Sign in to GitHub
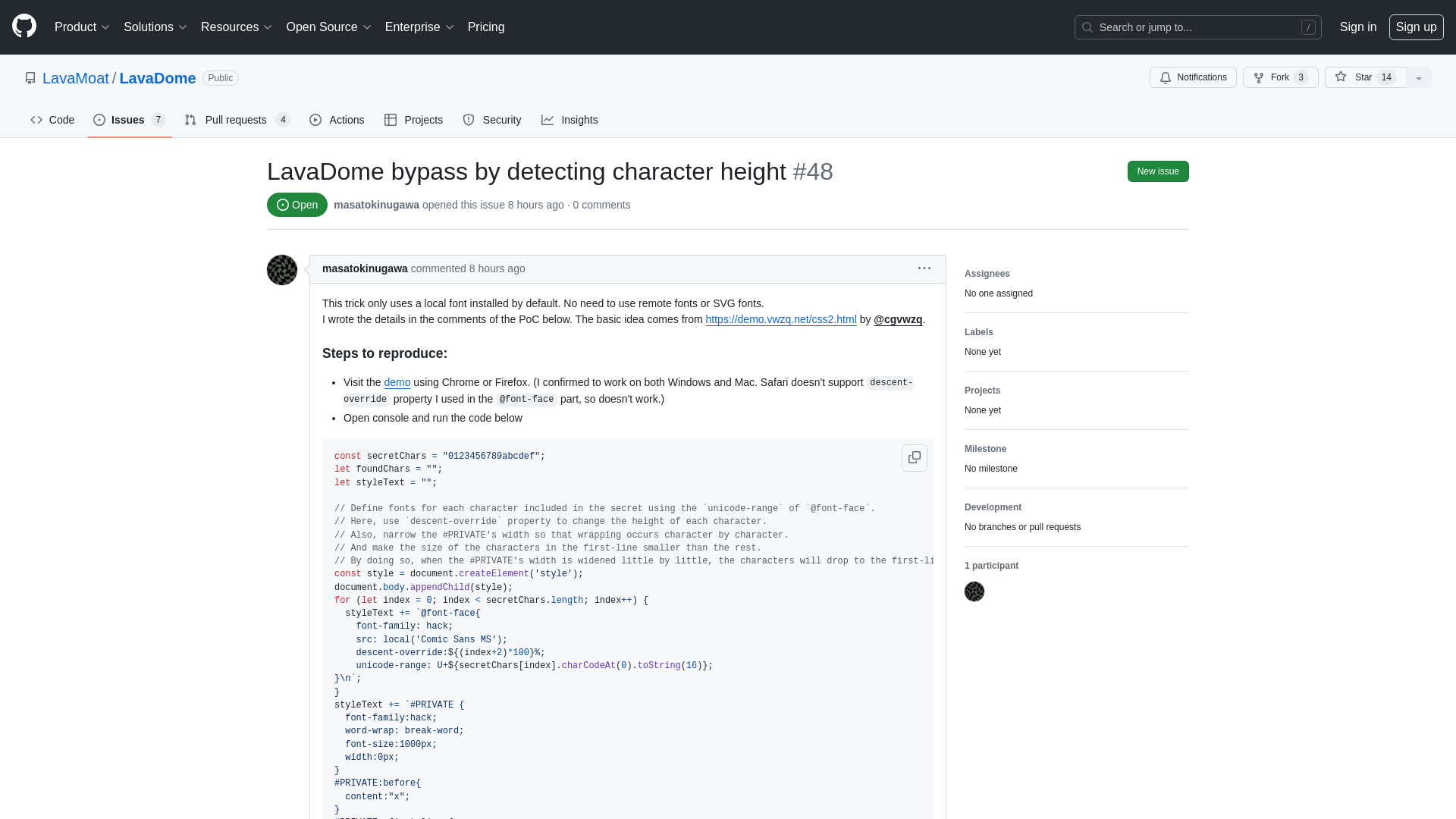 (x=1357, y=27)
